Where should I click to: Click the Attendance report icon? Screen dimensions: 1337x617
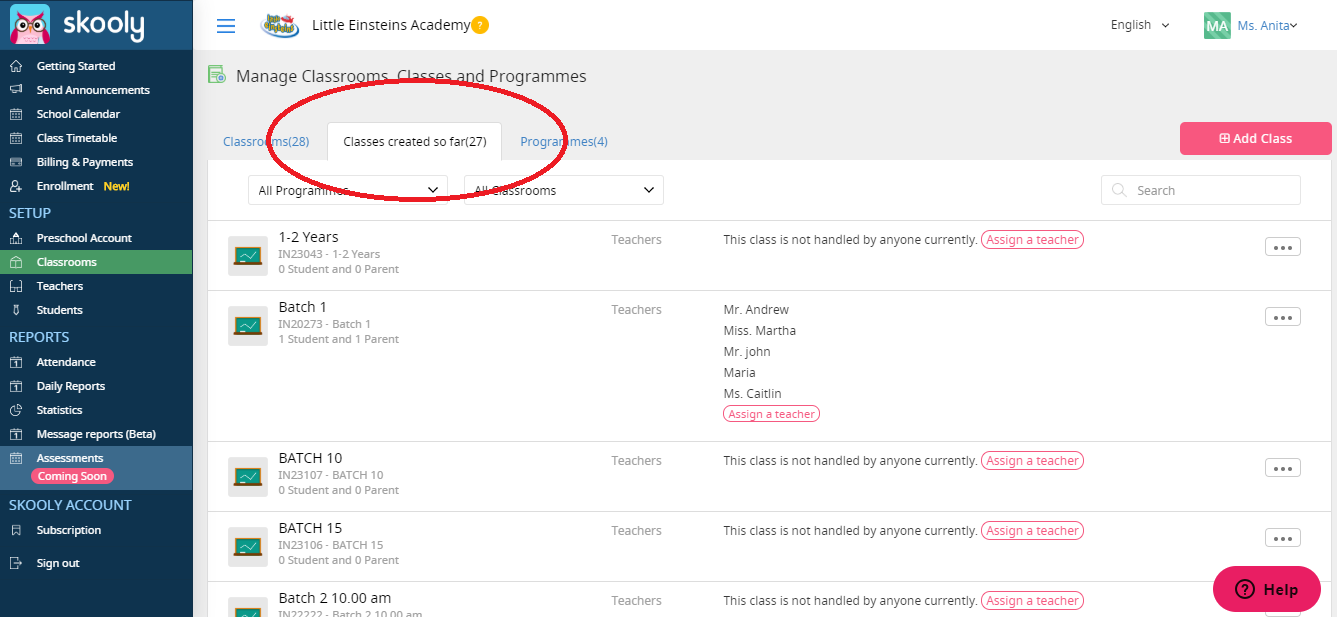(15, 362)
